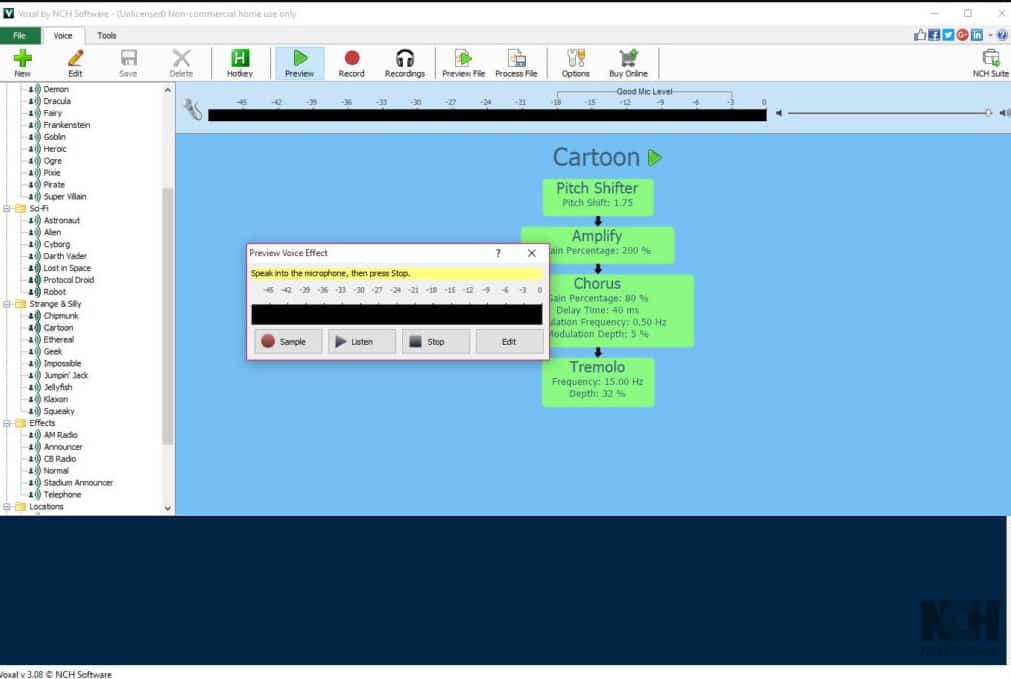
Task: Click the Edit button in the dialog
Action: pos(509,342)
